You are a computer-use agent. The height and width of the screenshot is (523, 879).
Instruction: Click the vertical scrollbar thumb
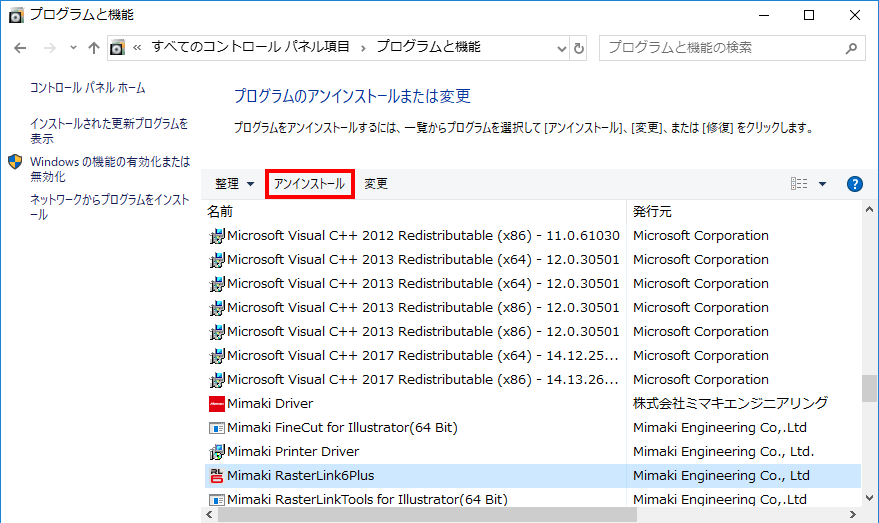(869, 388)
